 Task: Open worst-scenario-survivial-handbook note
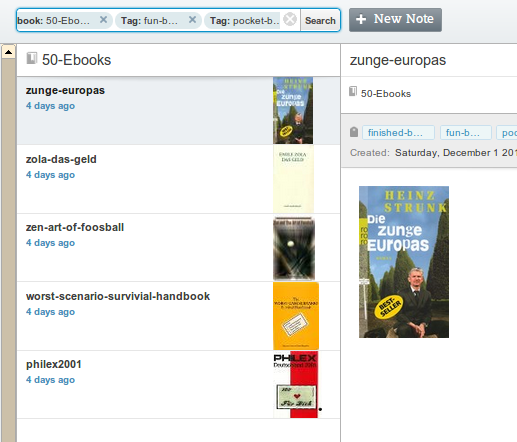click(178, 316)
